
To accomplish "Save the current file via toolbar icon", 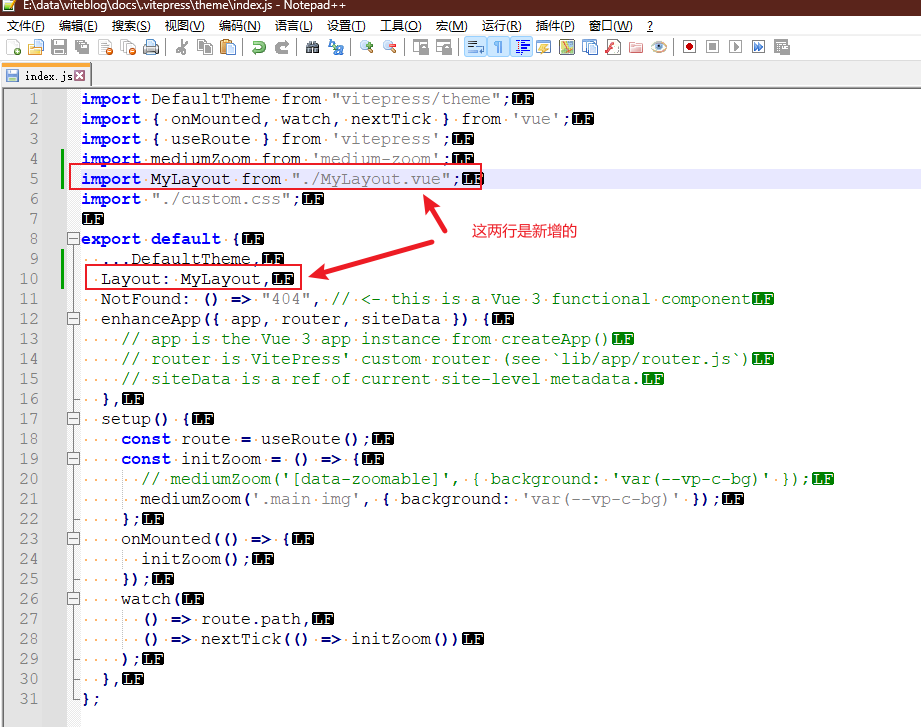I will click(x=57, y=47).
